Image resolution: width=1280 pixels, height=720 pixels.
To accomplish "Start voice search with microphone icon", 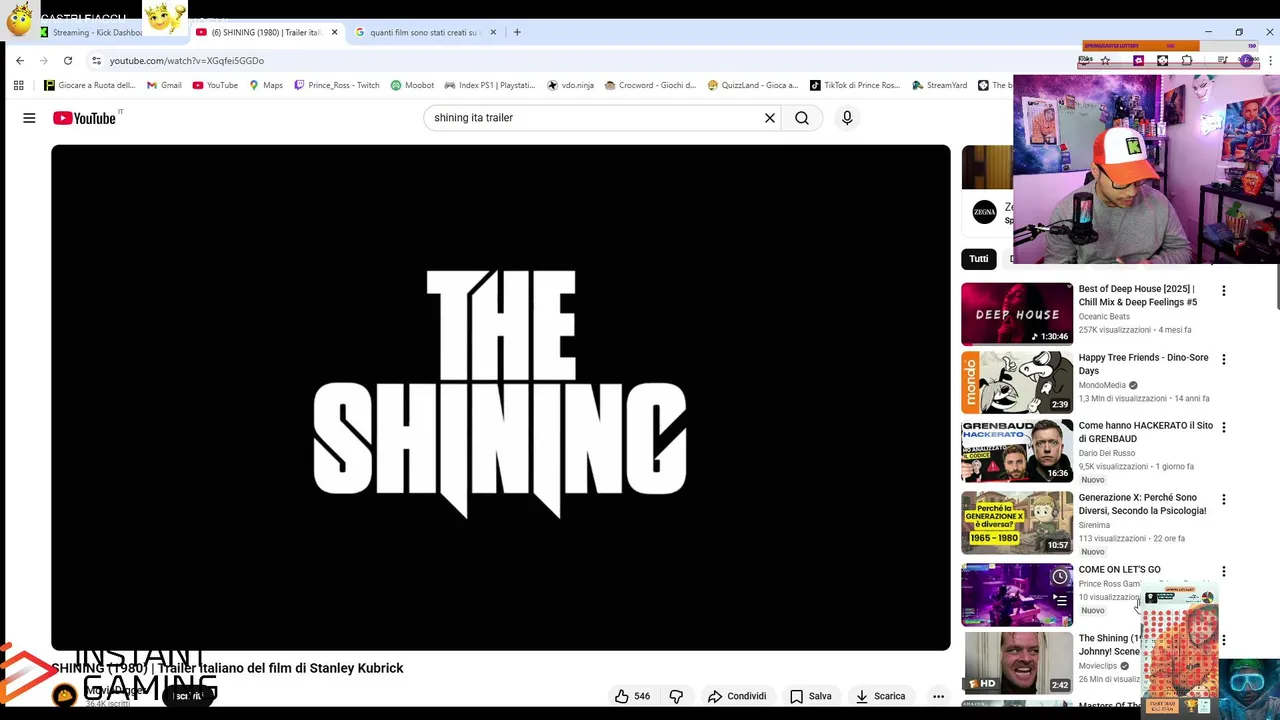I will coord(847,118).
